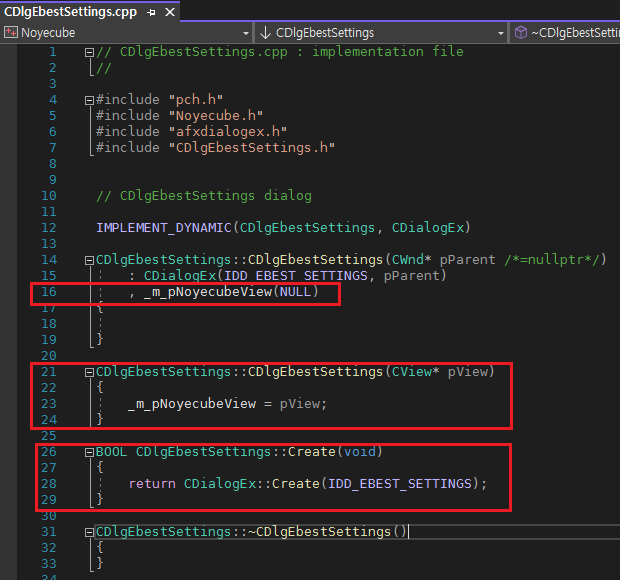Click IMPLEMENT_DYNAMIC macro text
Screen dimensions: 621x580
point(164,228)
